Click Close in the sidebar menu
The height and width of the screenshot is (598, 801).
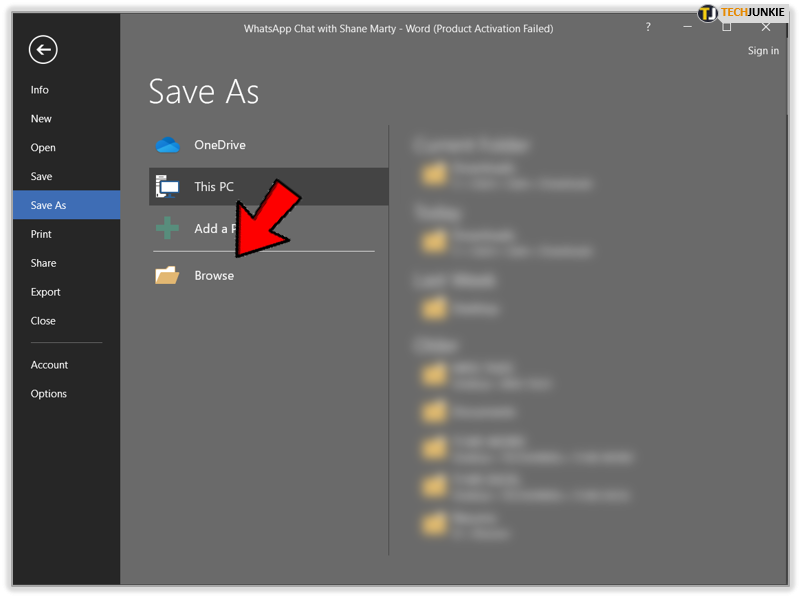coord(43,321)
